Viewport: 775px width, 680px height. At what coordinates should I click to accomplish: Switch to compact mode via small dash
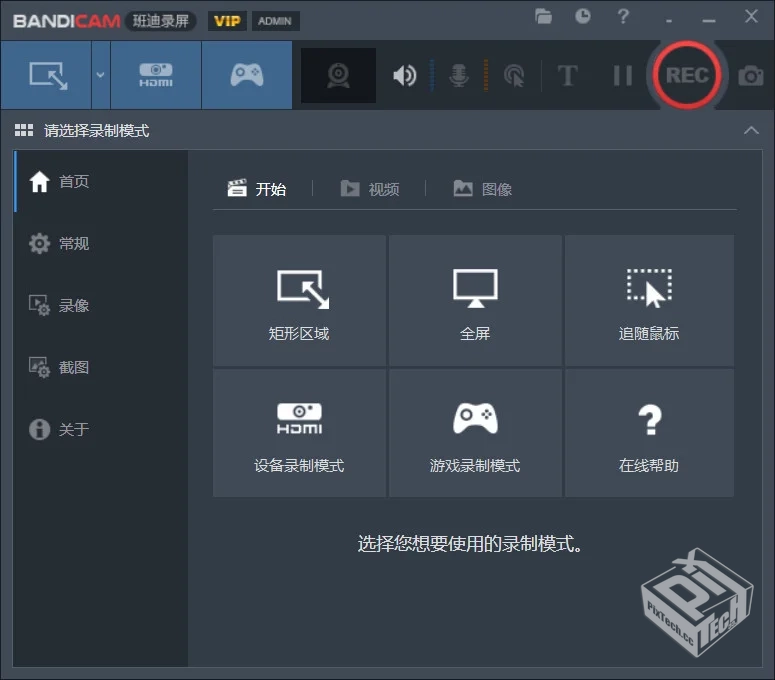pos(669,21)
